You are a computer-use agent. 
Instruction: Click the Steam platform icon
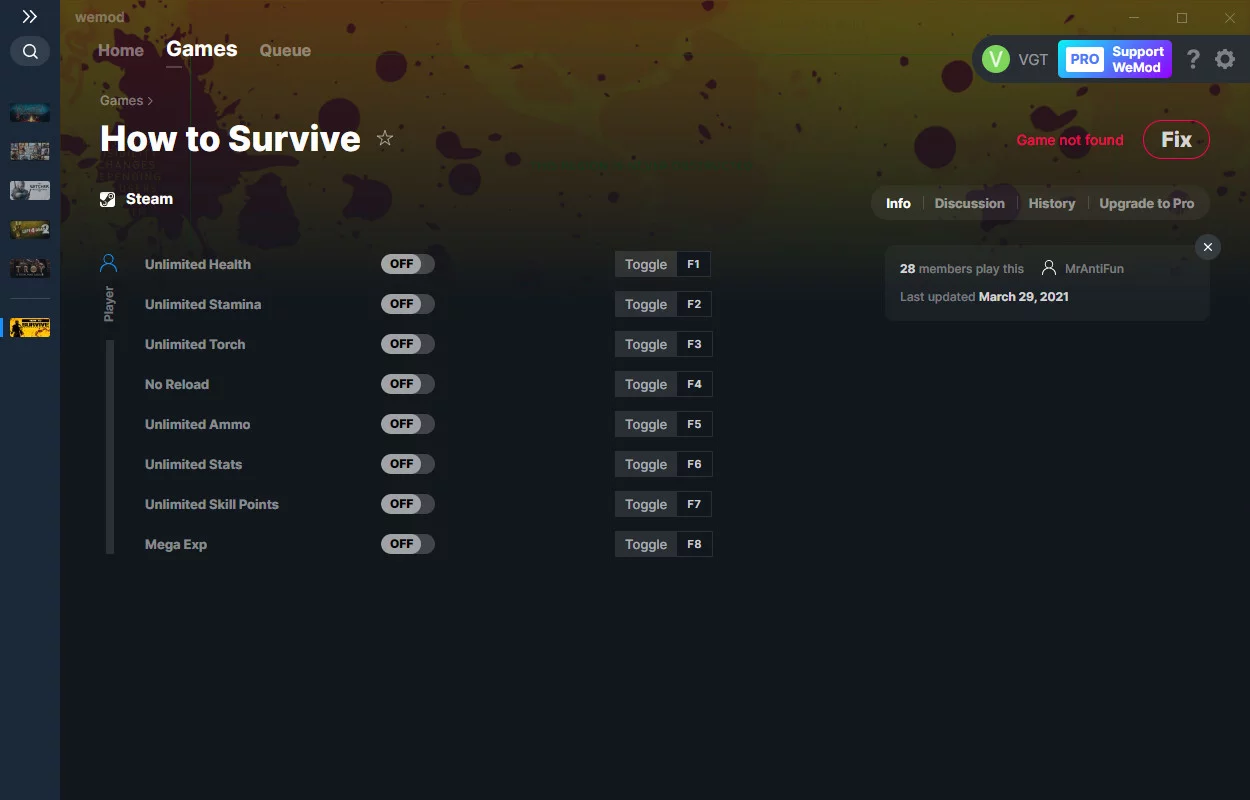point(108,199)
